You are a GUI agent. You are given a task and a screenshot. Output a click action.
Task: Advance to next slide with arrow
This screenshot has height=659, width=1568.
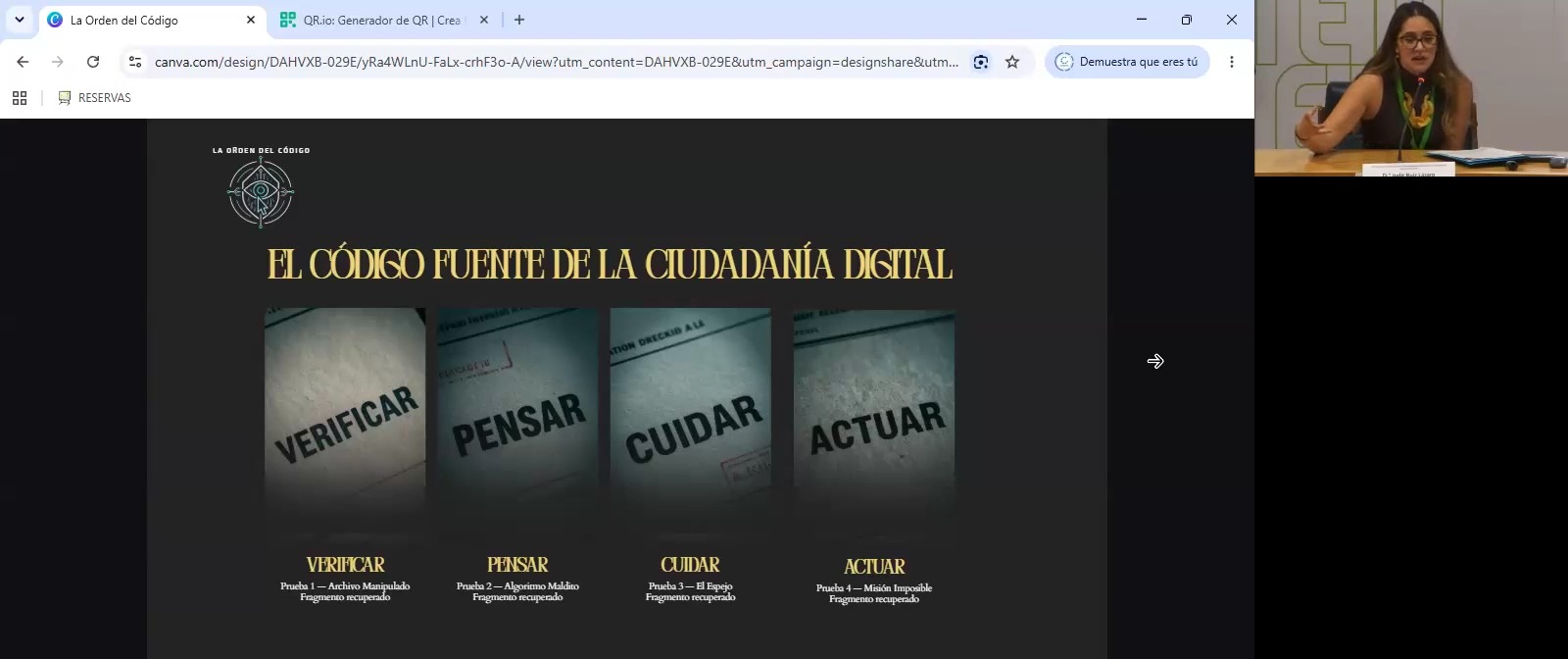pos(1155,362)
